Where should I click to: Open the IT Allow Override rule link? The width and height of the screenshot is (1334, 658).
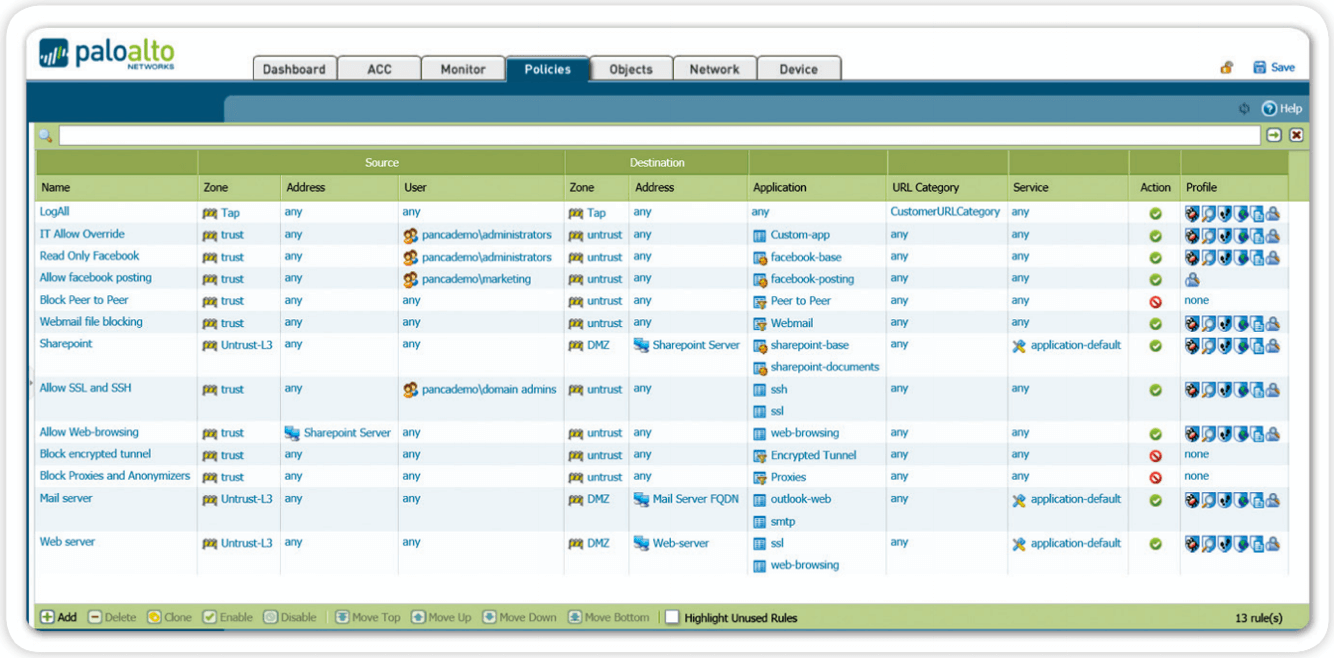(x=82, y=234)
